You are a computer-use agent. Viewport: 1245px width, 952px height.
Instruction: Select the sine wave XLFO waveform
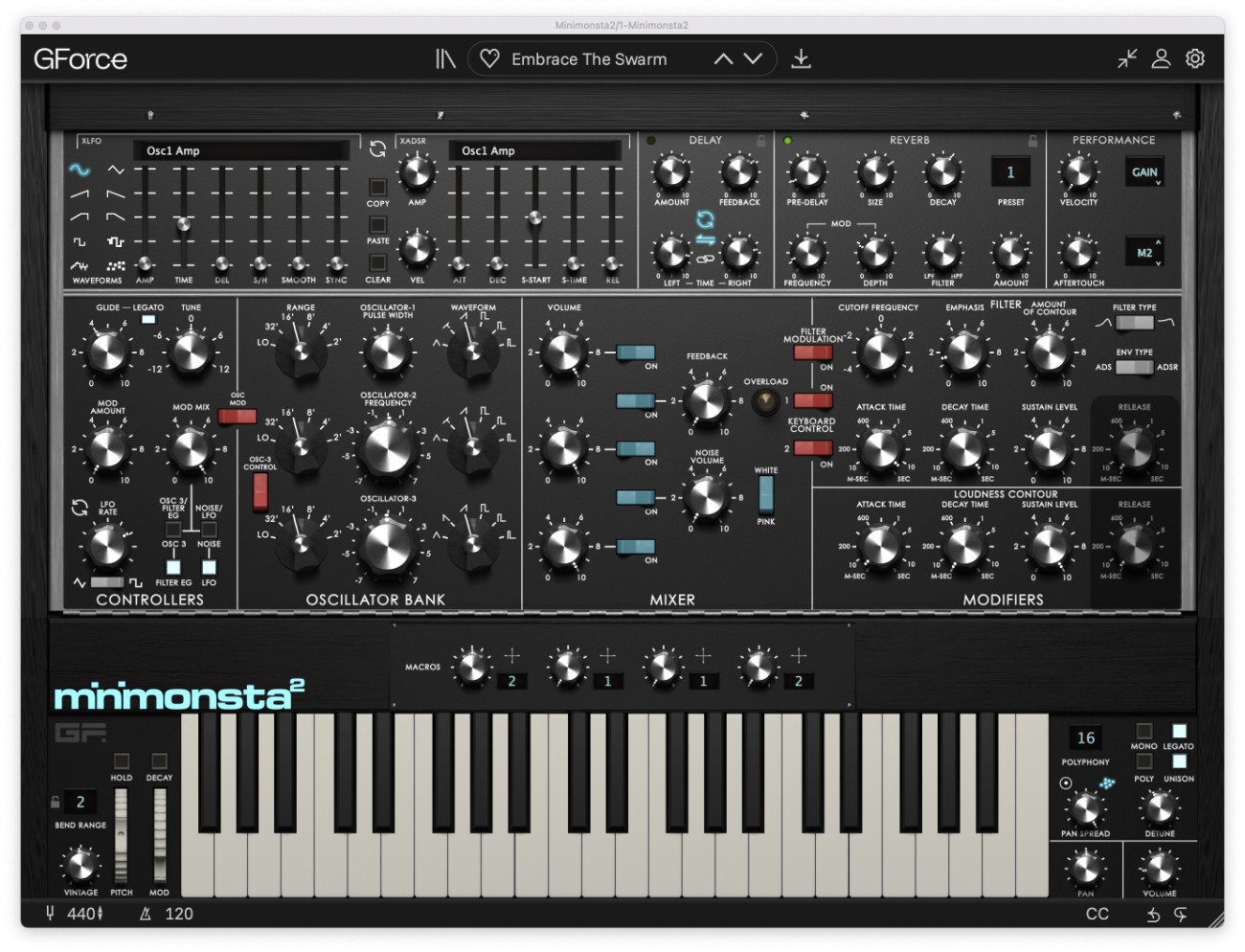(x=79, y=170)
